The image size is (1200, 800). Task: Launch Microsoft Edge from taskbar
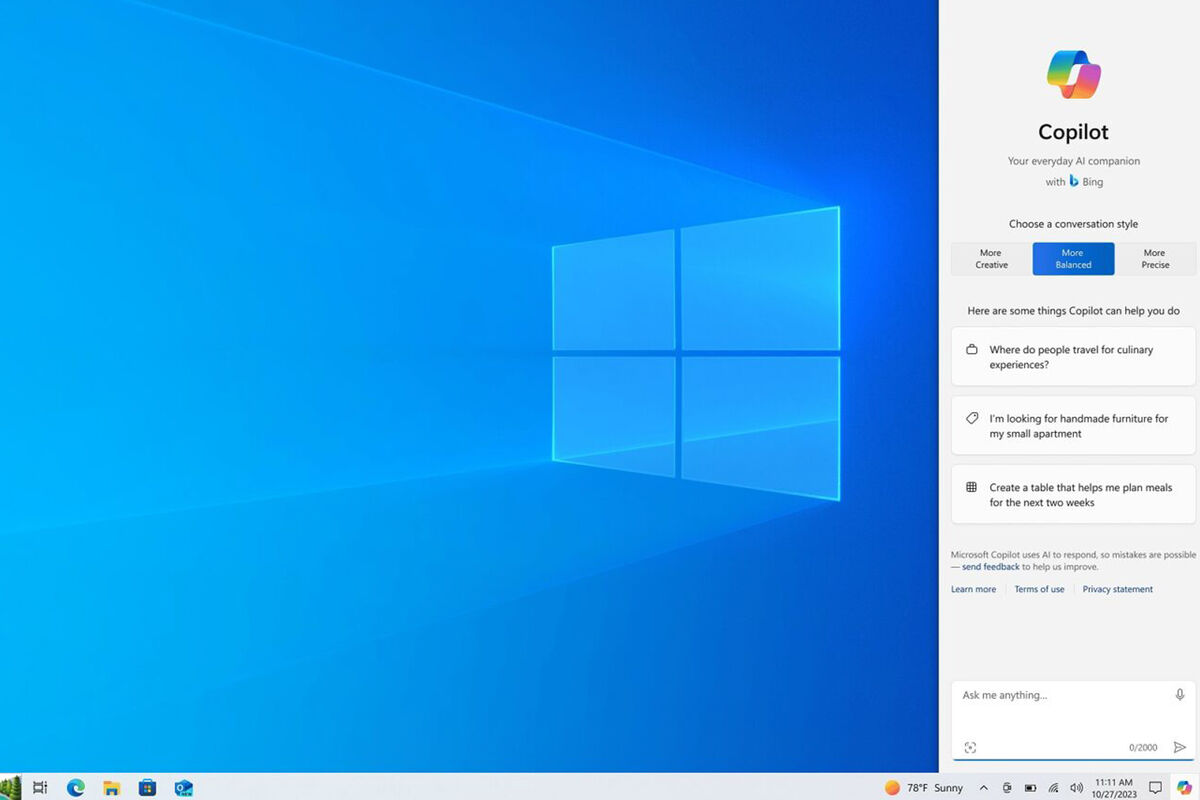point(76,788)
